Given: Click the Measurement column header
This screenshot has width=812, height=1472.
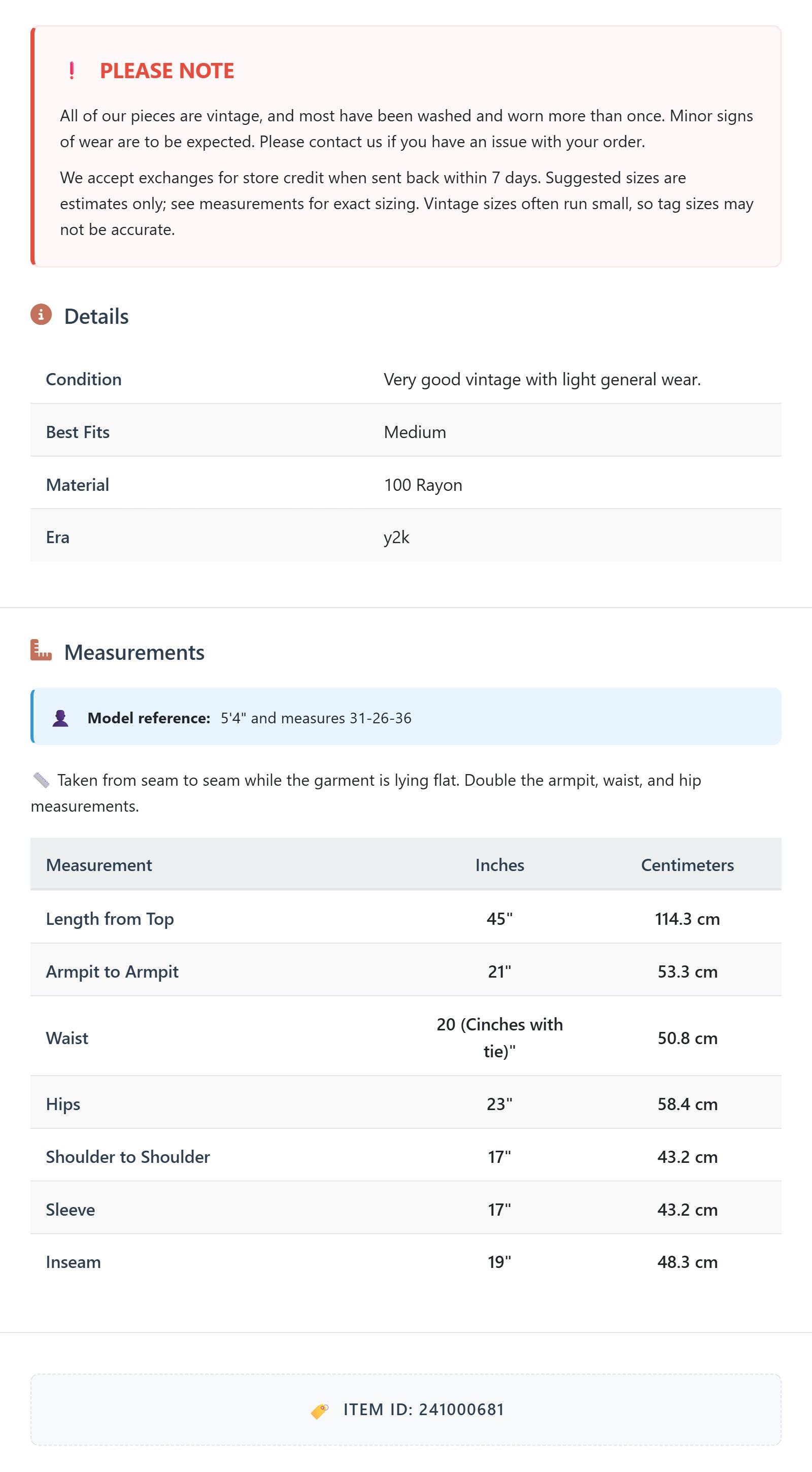Looking at the screenshot, I should pyautogui.click(x=99, y=864).
